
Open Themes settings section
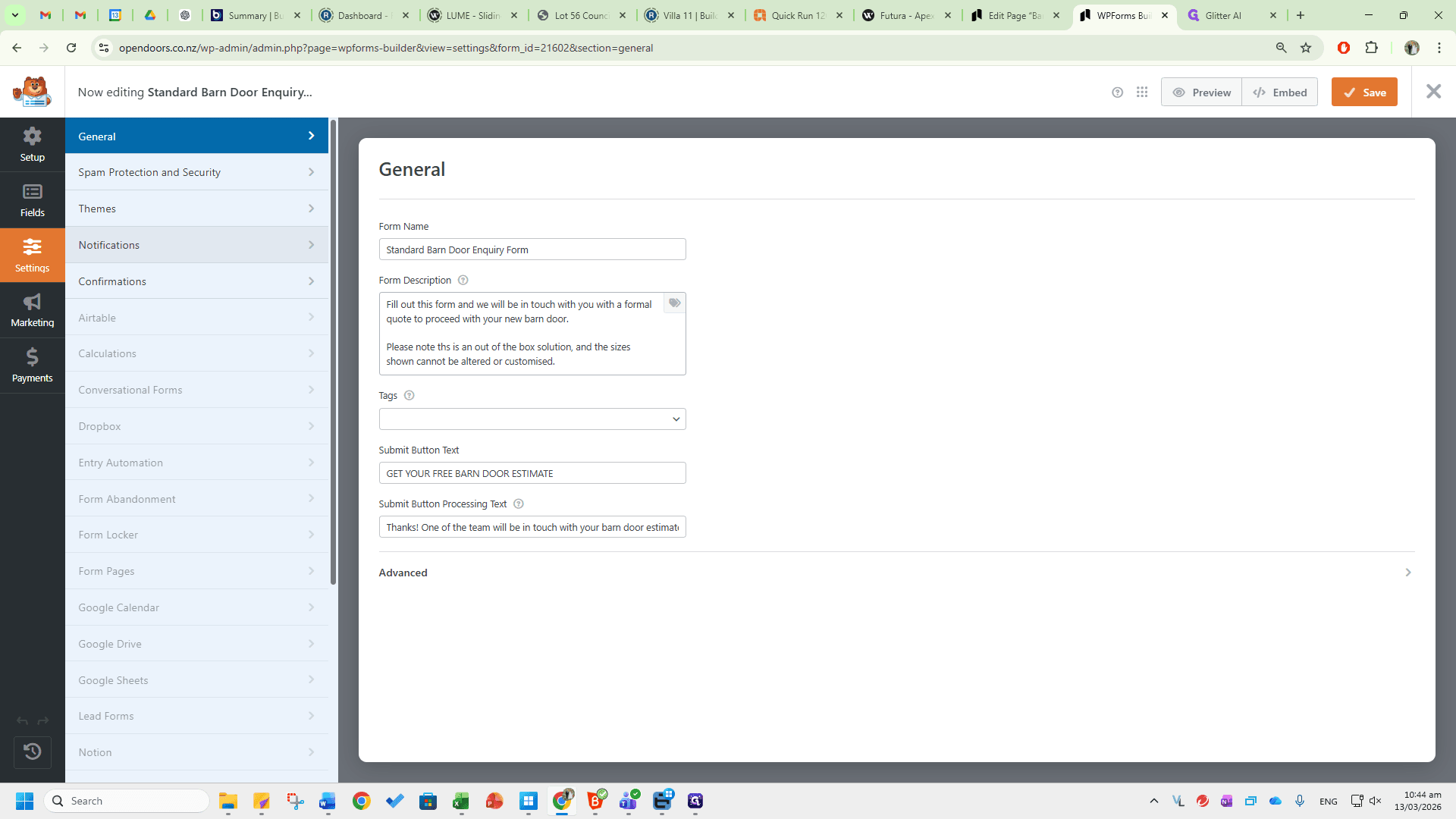click(x=196, y=209)
